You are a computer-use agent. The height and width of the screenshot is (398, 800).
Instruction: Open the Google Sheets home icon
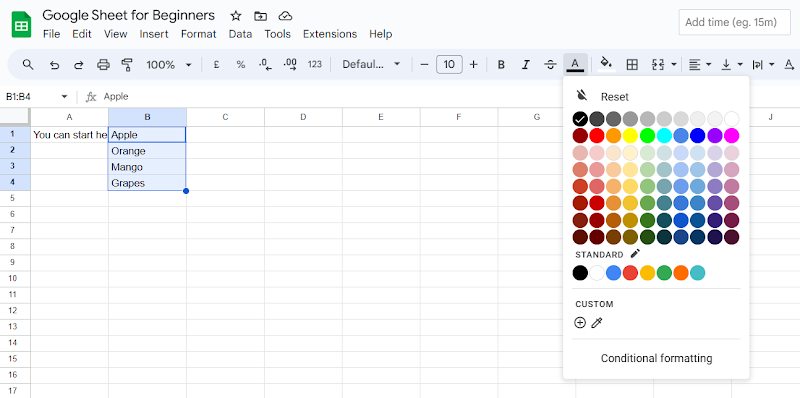pyautogui.click(x=21, y=24)
